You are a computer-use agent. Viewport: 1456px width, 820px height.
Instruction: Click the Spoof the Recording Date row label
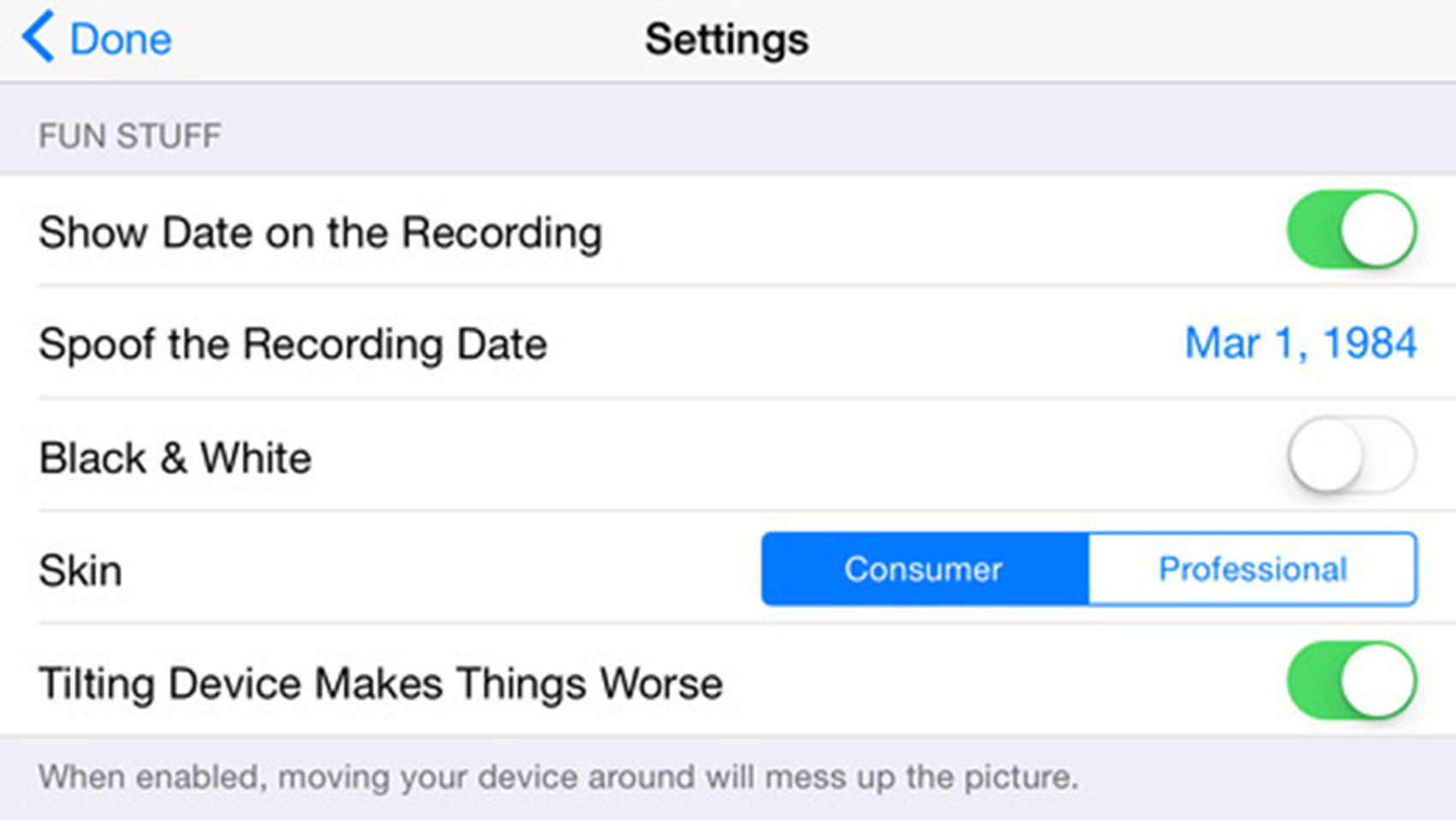click(x=292, y=344)
